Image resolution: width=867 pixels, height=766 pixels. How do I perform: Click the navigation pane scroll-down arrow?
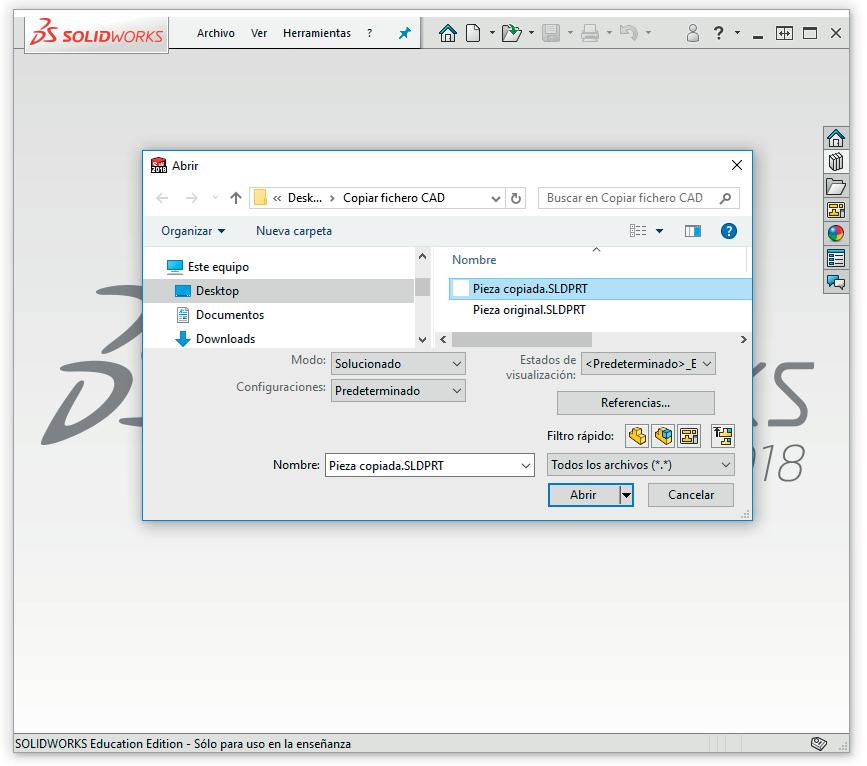point(422,340)
